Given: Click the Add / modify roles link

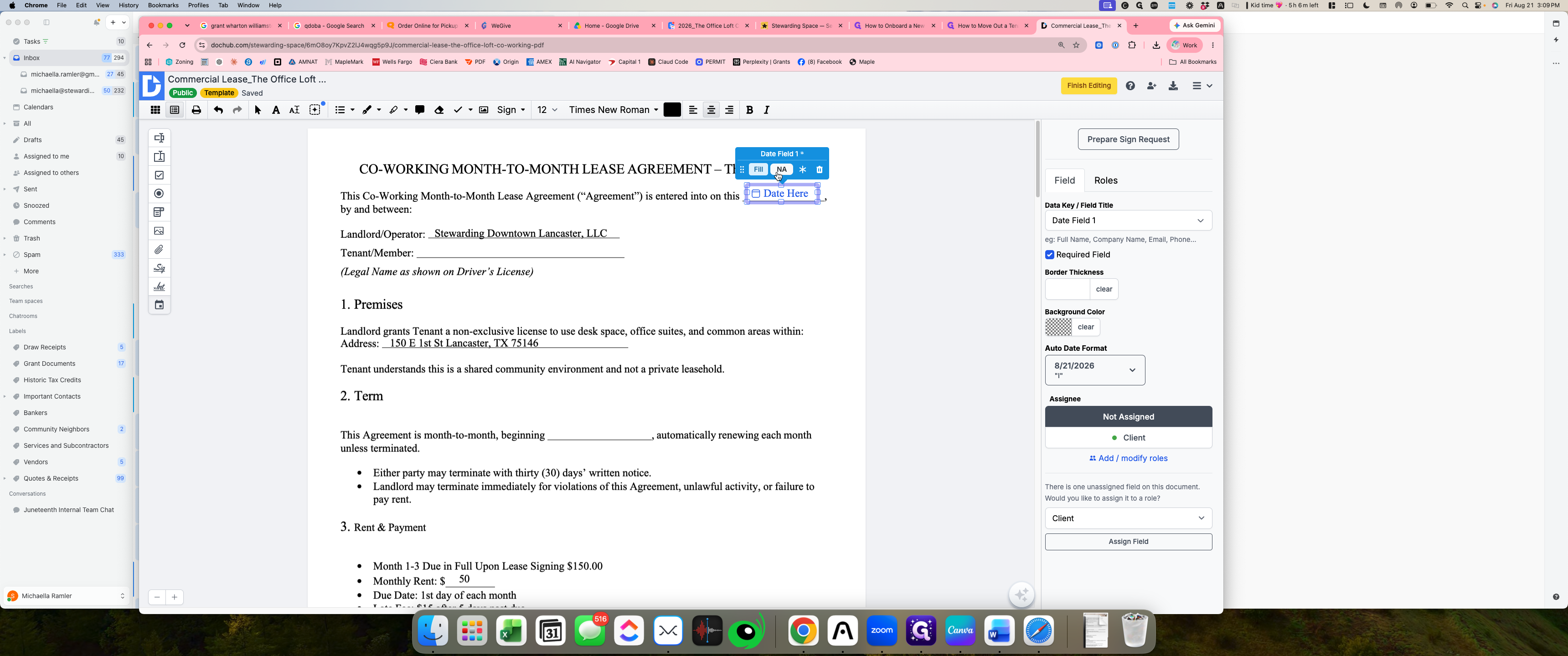Looking at the screenshot, I should click(x=1128, y=459).
